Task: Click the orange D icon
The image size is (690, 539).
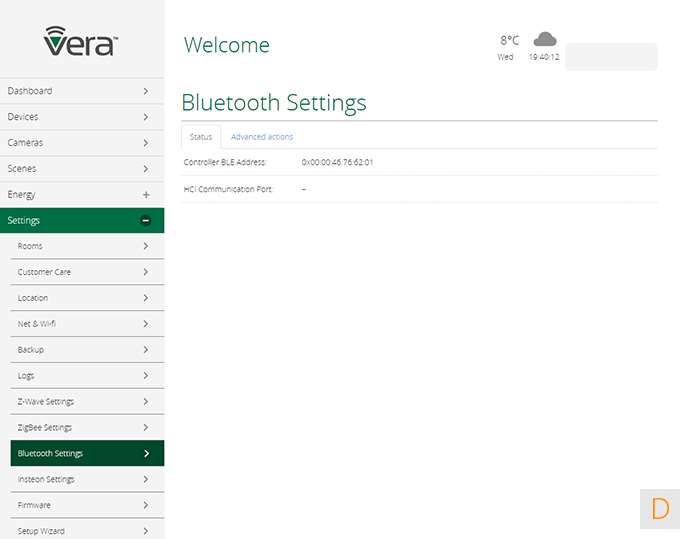Action: coord(659,509)
